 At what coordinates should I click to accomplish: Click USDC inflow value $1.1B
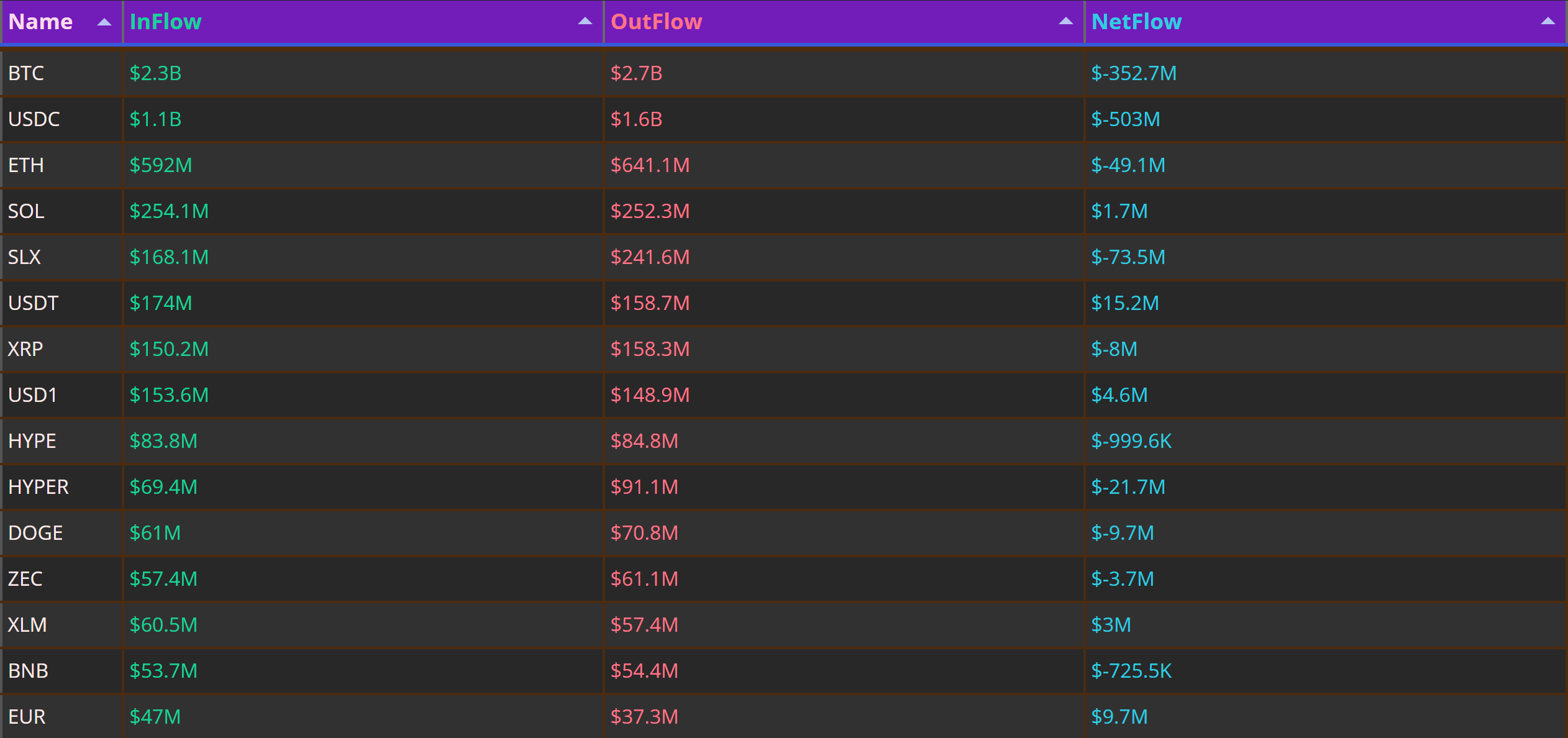tap(155, 119)
